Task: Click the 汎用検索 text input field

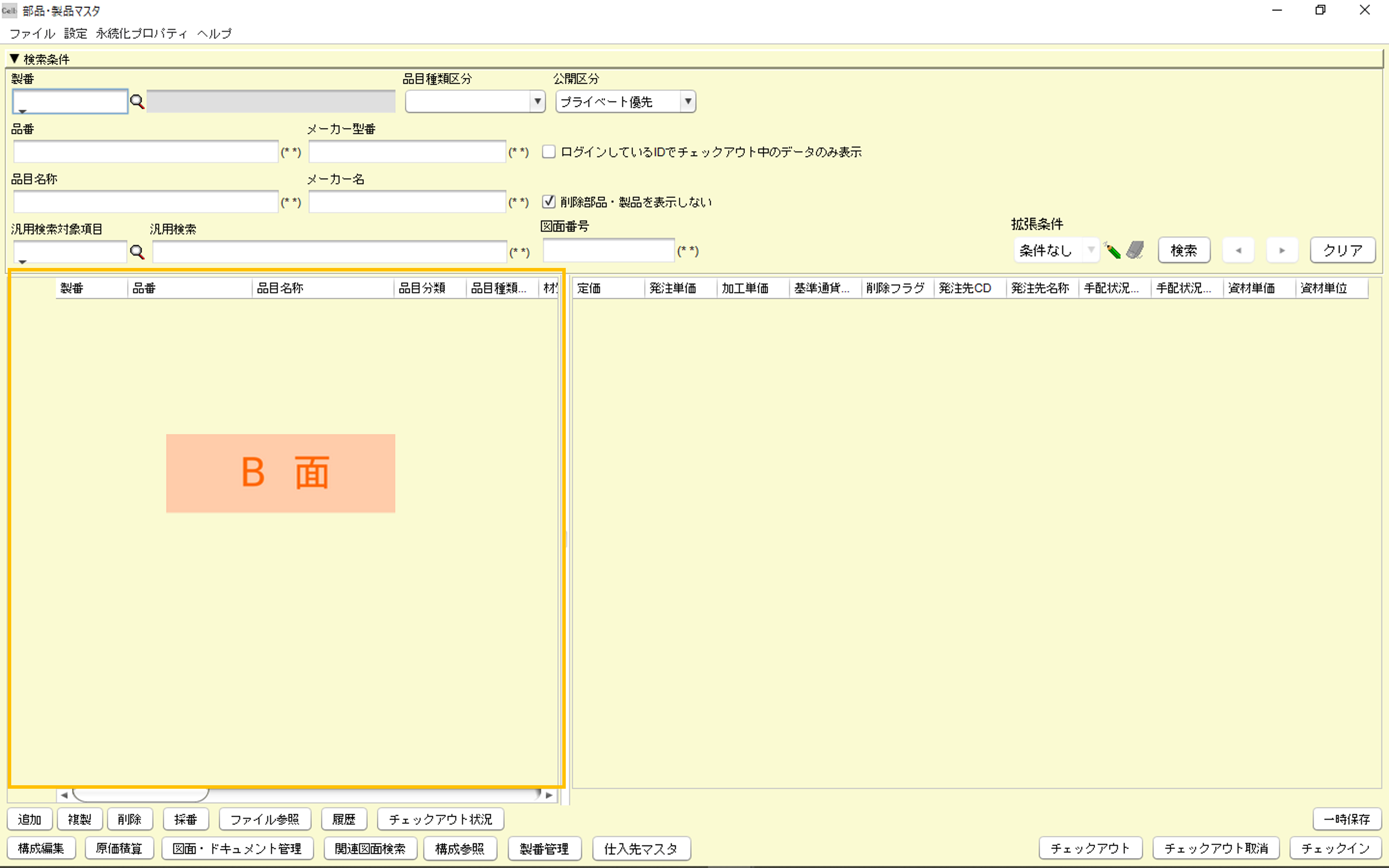Action: [x=330, y=252]
